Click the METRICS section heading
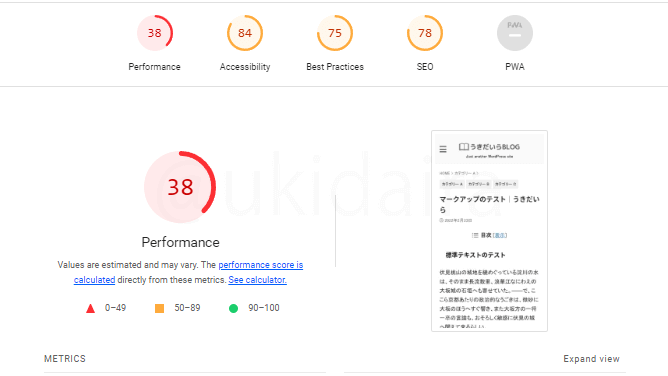Viewport: 668px width, 376px height. coord(65,359)
